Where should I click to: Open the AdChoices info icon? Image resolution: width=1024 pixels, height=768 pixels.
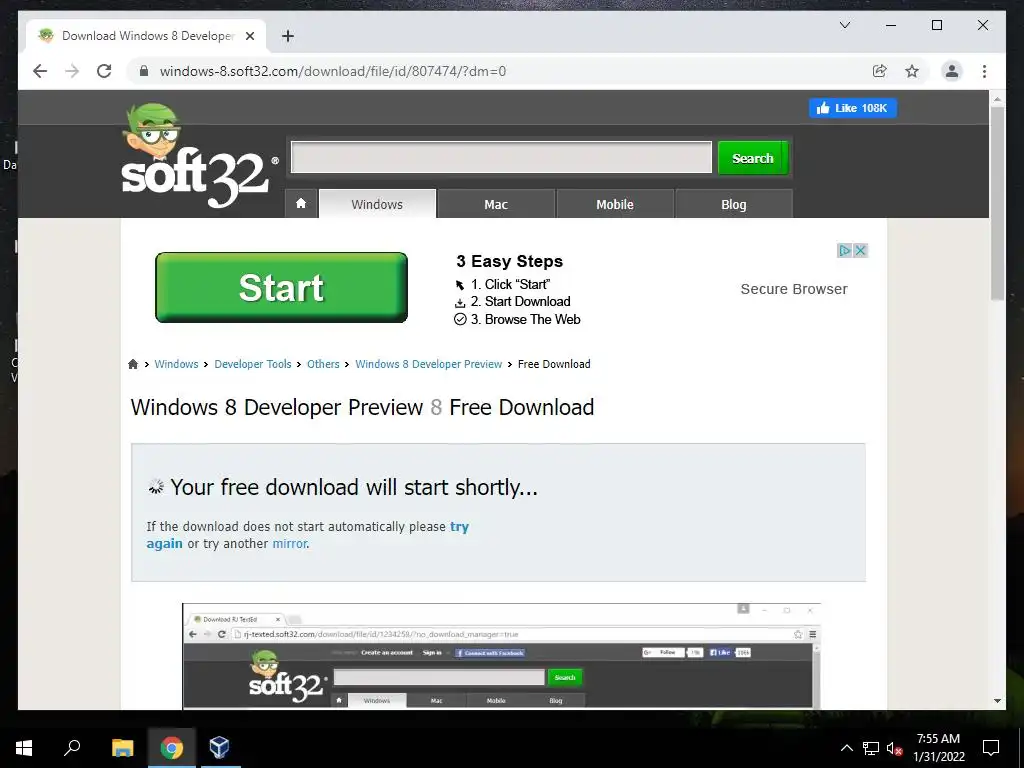point(844,250)
